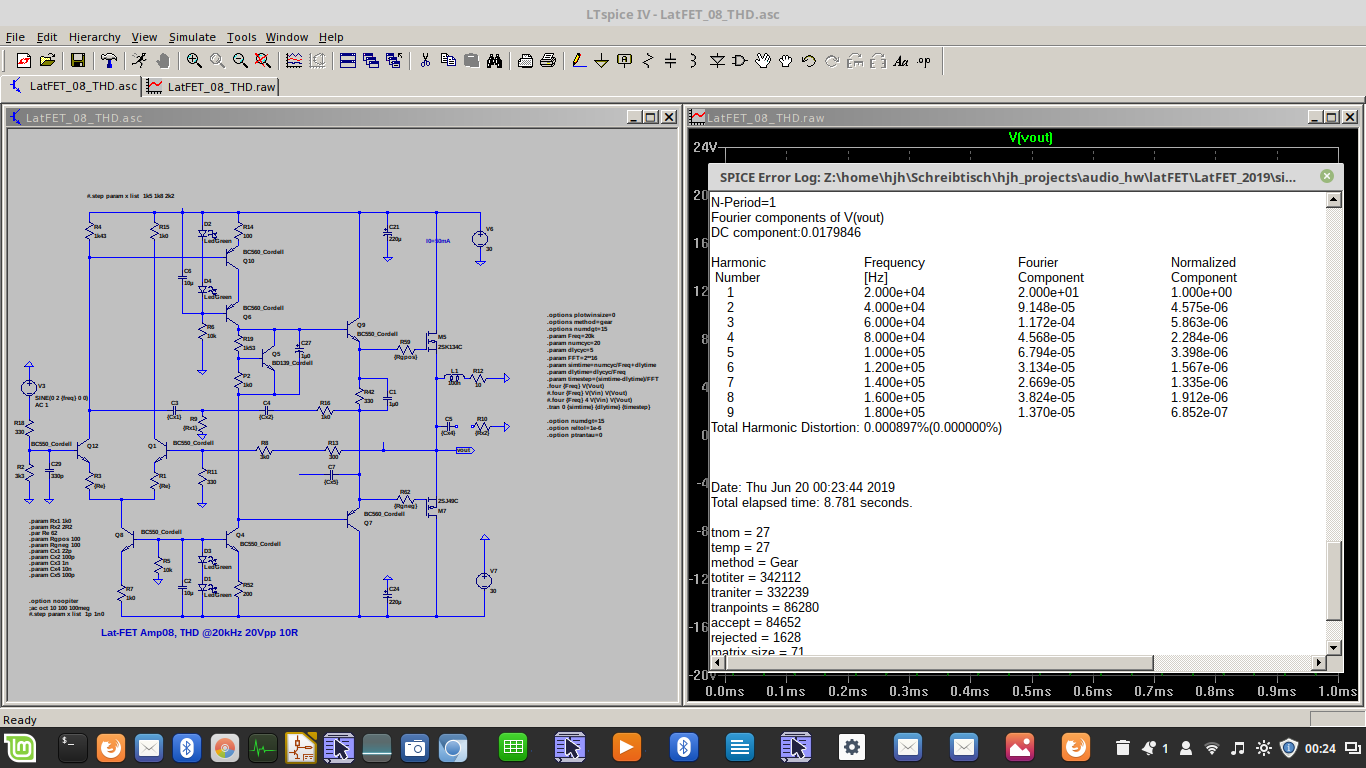Open the Simulate menu
The height and width of the screenshot is (768, 1366).
(192, 37)
